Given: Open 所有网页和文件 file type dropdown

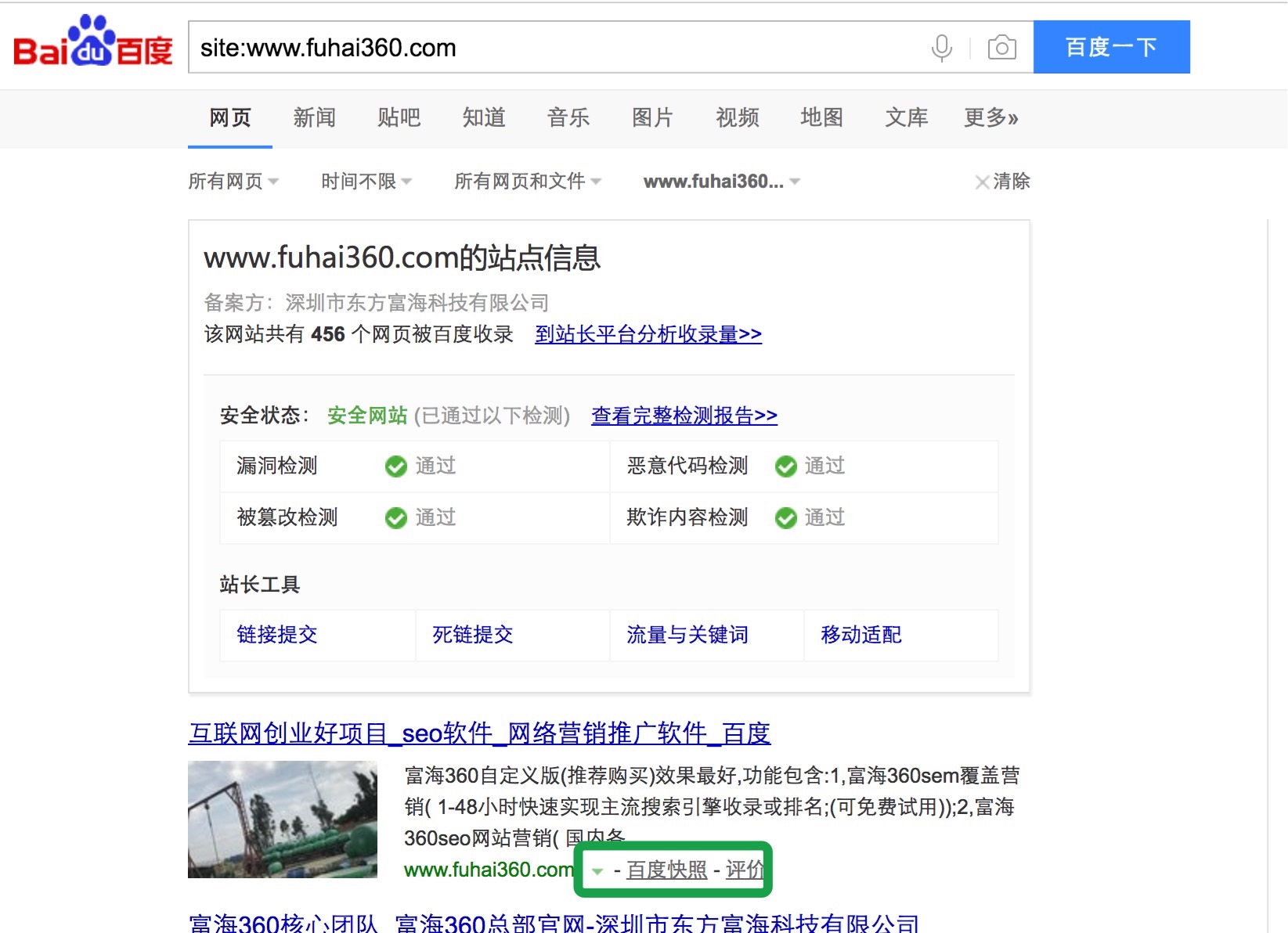Looking at the screenshot, I should coord(528,182).
